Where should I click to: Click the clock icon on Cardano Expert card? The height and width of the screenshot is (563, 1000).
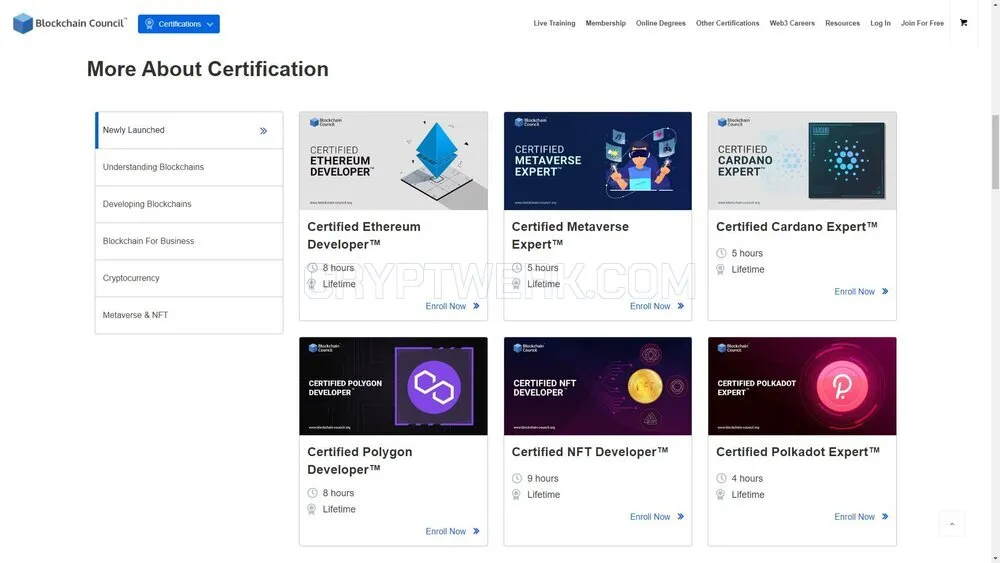click(x=721, y=253)
